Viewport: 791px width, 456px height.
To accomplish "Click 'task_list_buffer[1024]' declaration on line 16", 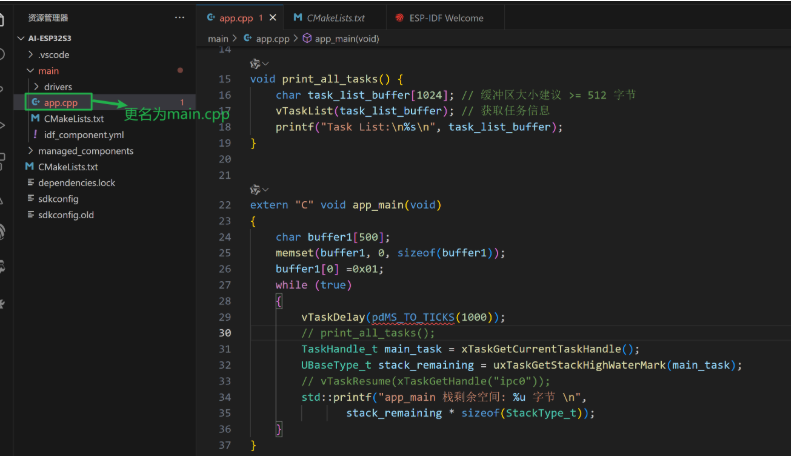I will 378,95.
